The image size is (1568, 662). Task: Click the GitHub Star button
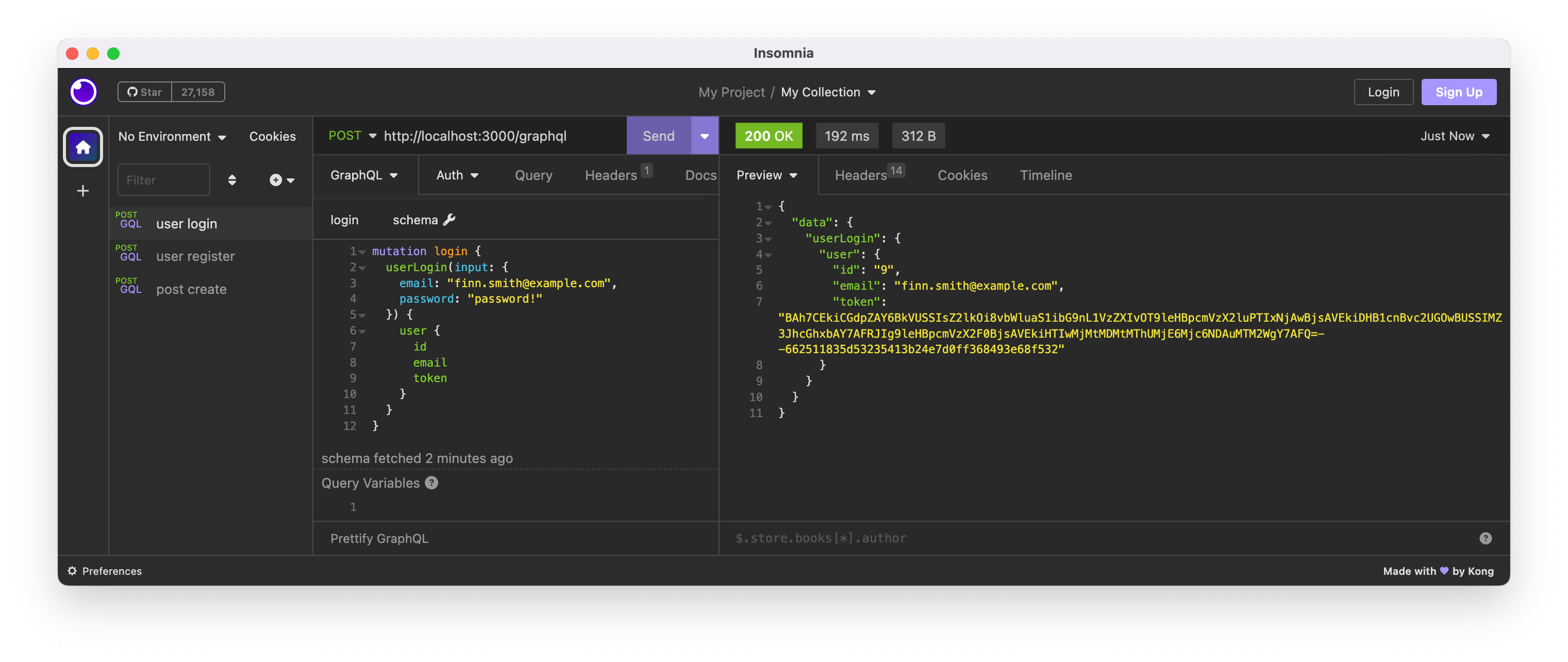145,92
